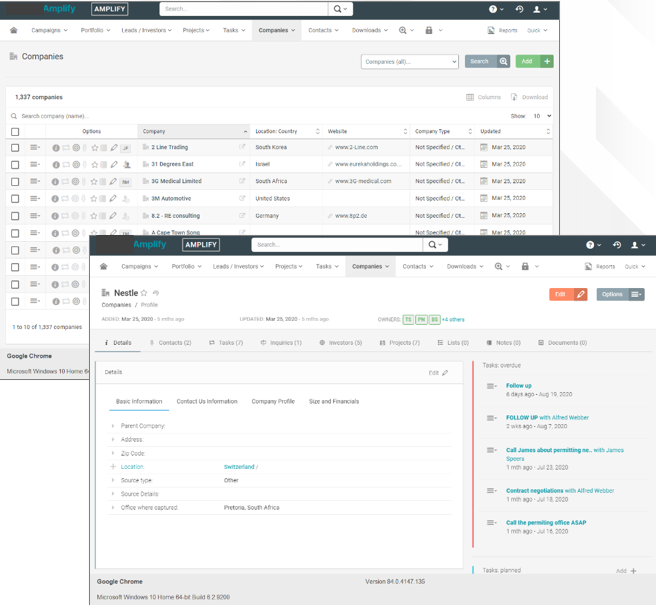
Task: Open the Documents (0) tab
Action: 563,343
